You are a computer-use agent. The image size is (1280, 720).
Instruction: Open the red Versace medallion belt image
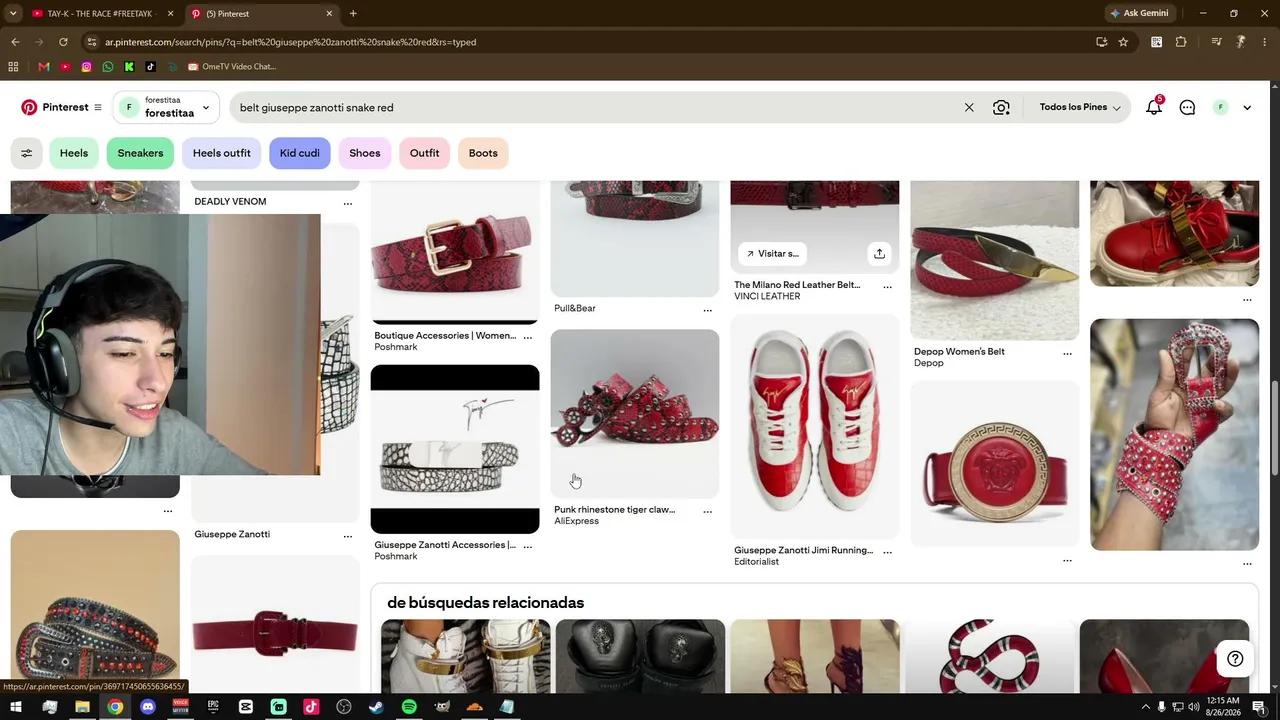[x=995, y=464]
